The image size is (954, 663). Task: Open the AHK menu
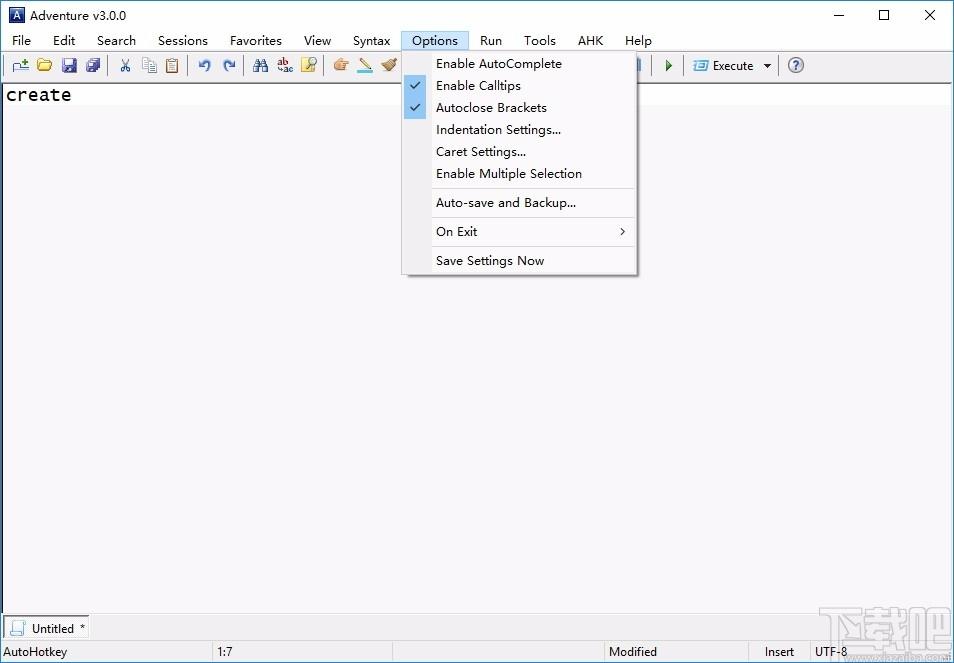pos(590,41)
